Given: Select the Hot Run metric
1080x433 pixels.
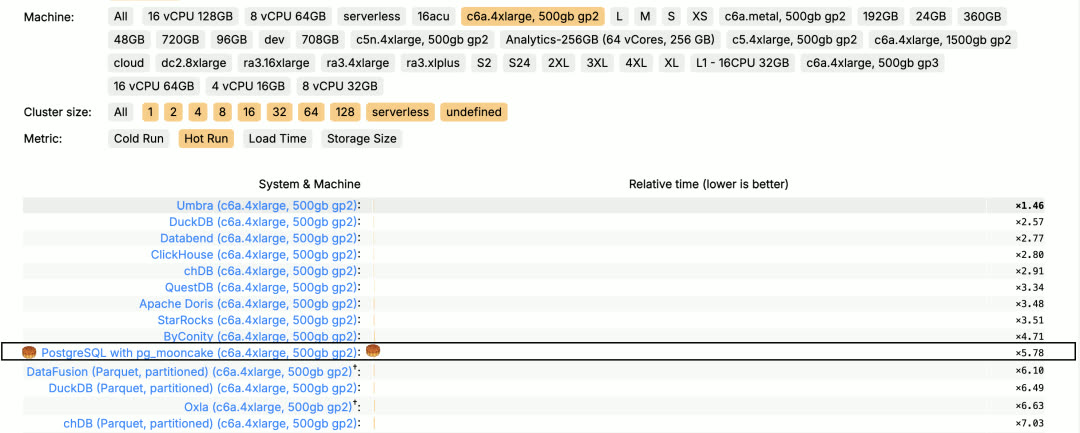Looking at the screenshot, I should pyautogui.click(x=206, y=139).
